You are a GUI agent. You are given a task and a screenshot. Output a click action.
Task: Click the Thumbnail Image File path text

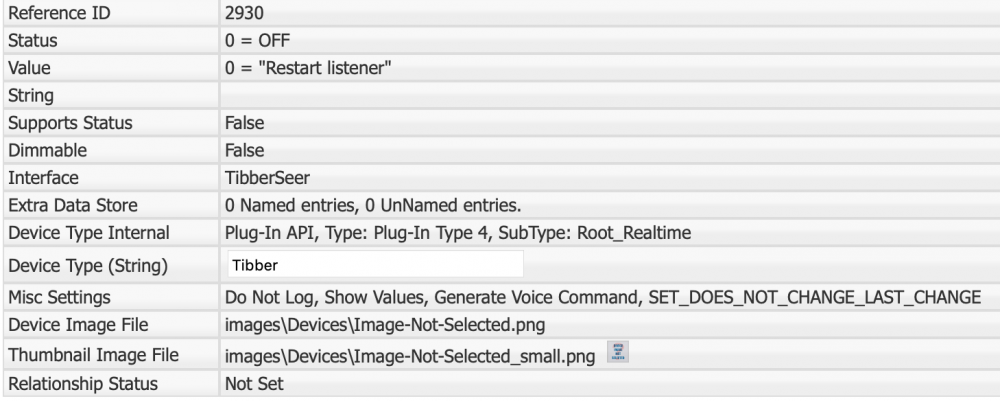point(412,355)
